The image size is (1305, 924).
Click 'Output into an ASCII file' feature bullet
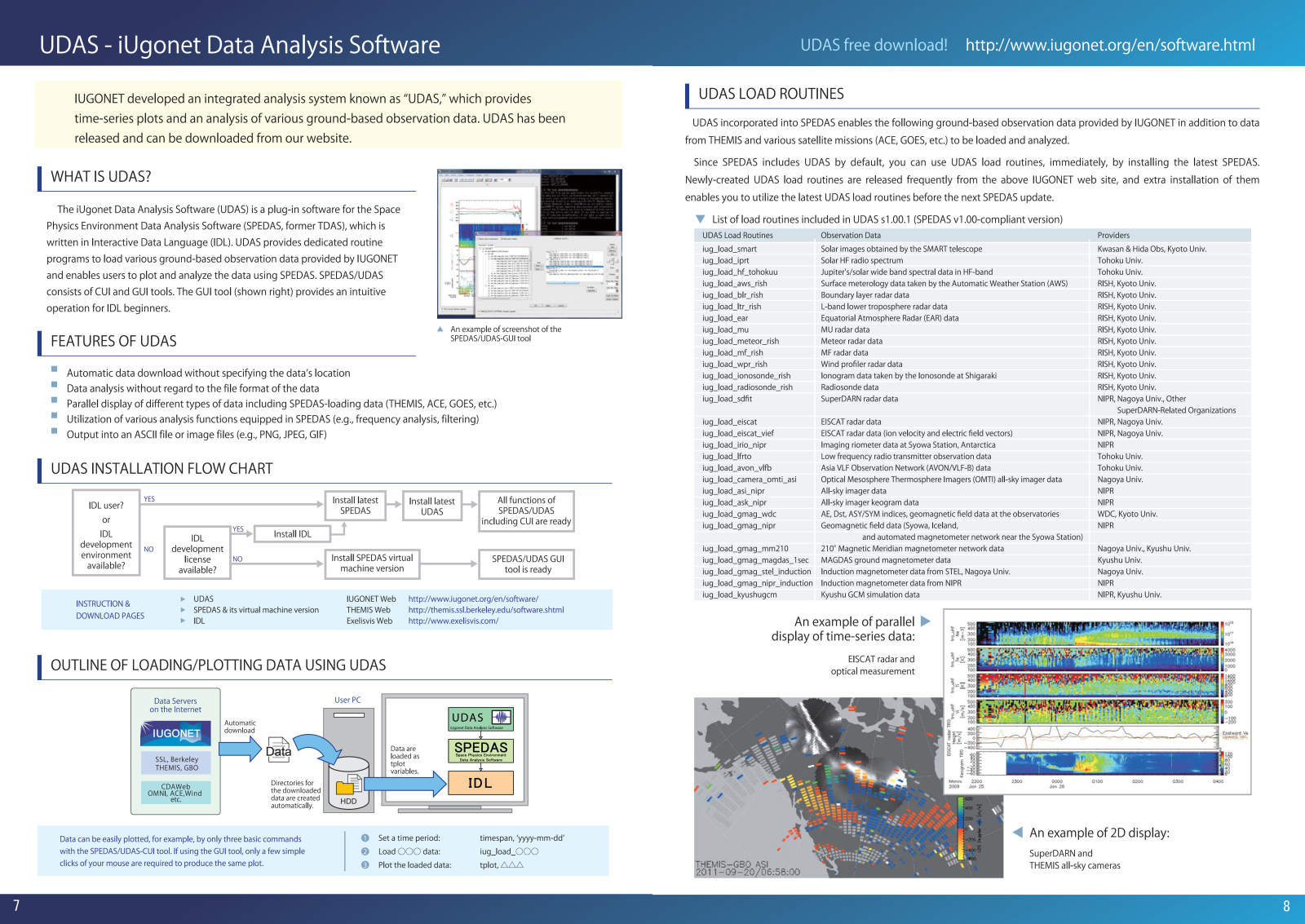(x=197, y=435)
